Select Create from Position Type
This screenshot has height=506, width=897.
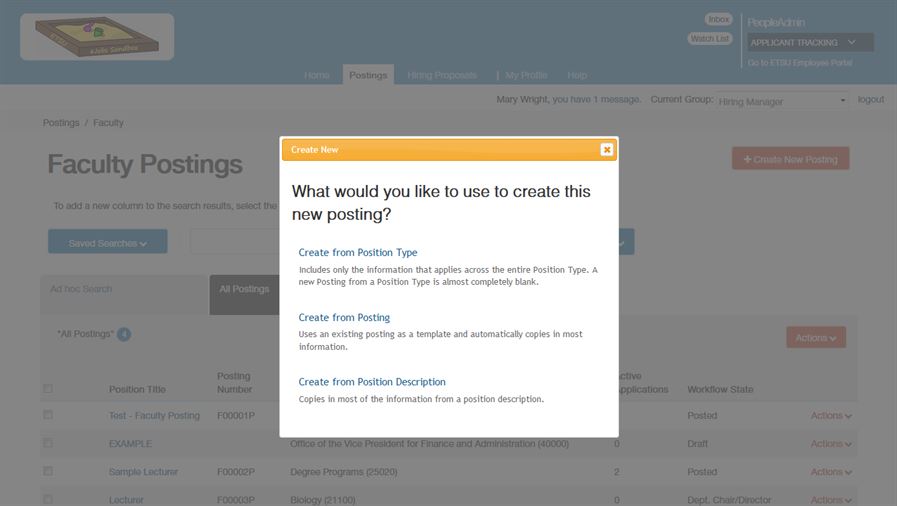[x=358, y=253]
